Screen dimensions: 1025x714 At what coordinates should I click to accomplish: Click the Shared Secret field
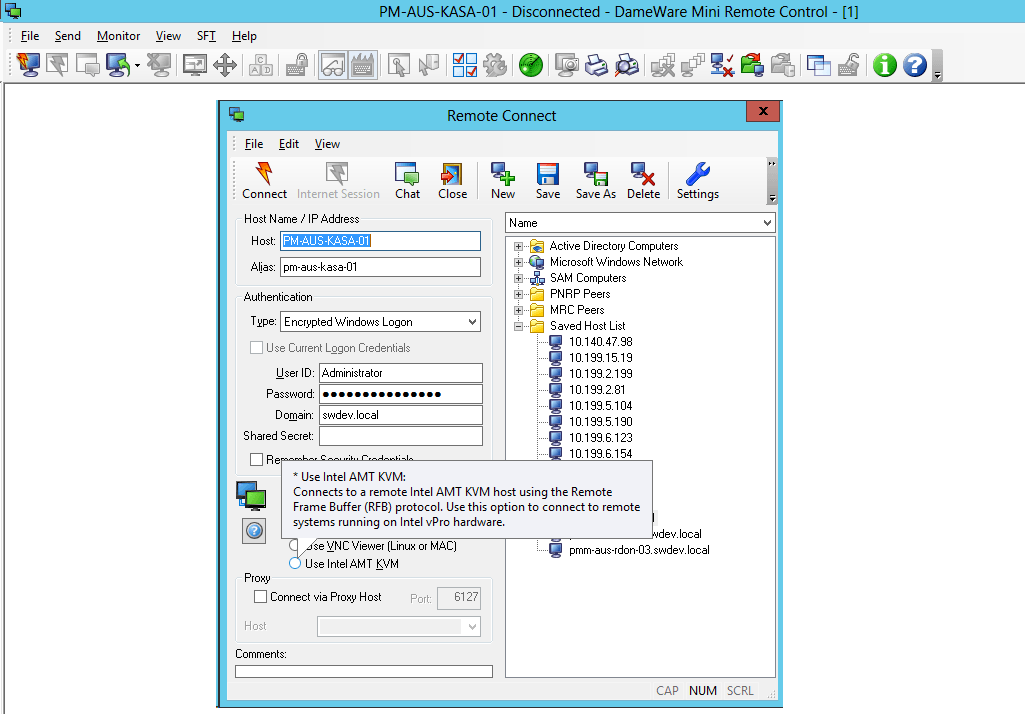(x=401, y=435)
